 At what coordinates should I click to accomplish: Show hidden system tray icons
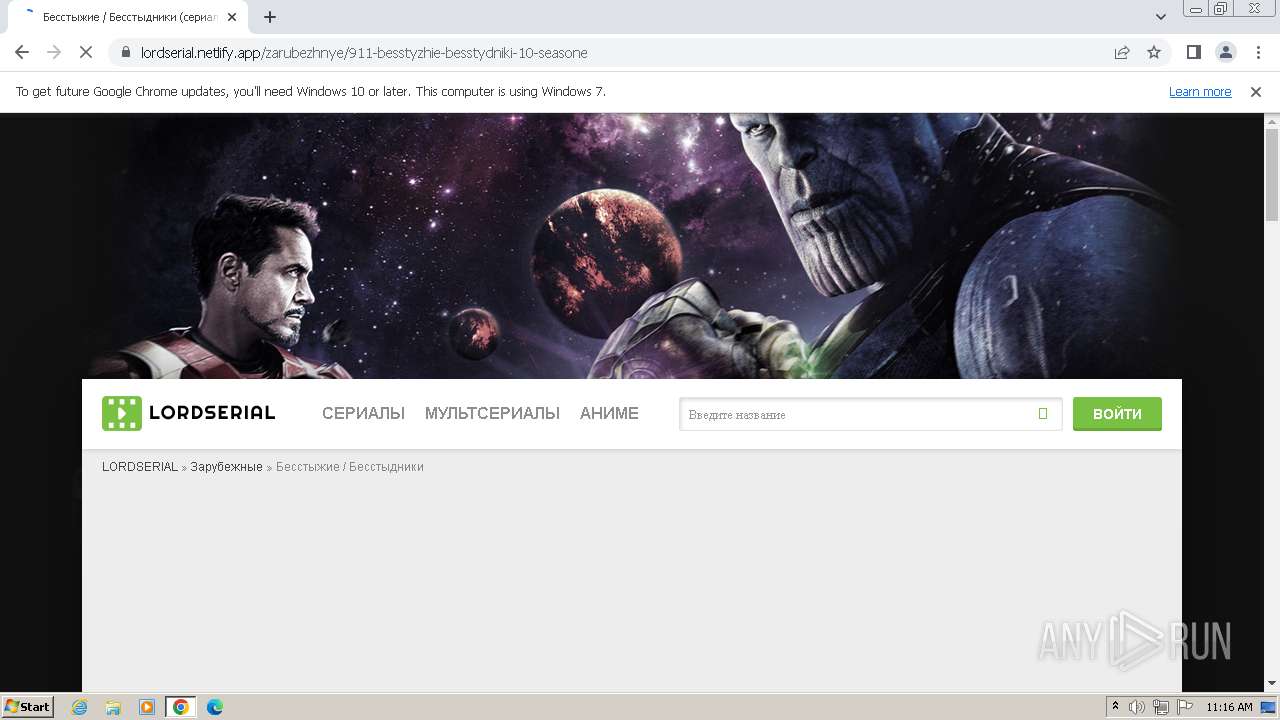tap(1115, 707)
